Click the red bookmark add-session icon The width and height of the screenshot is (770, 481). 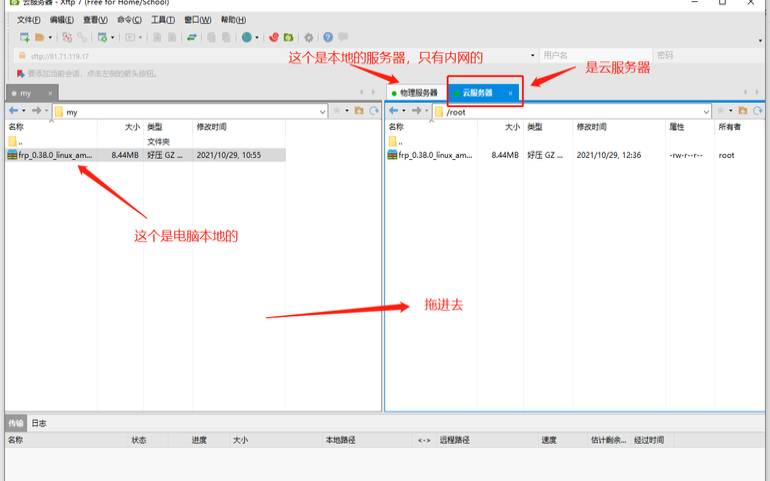20,74
